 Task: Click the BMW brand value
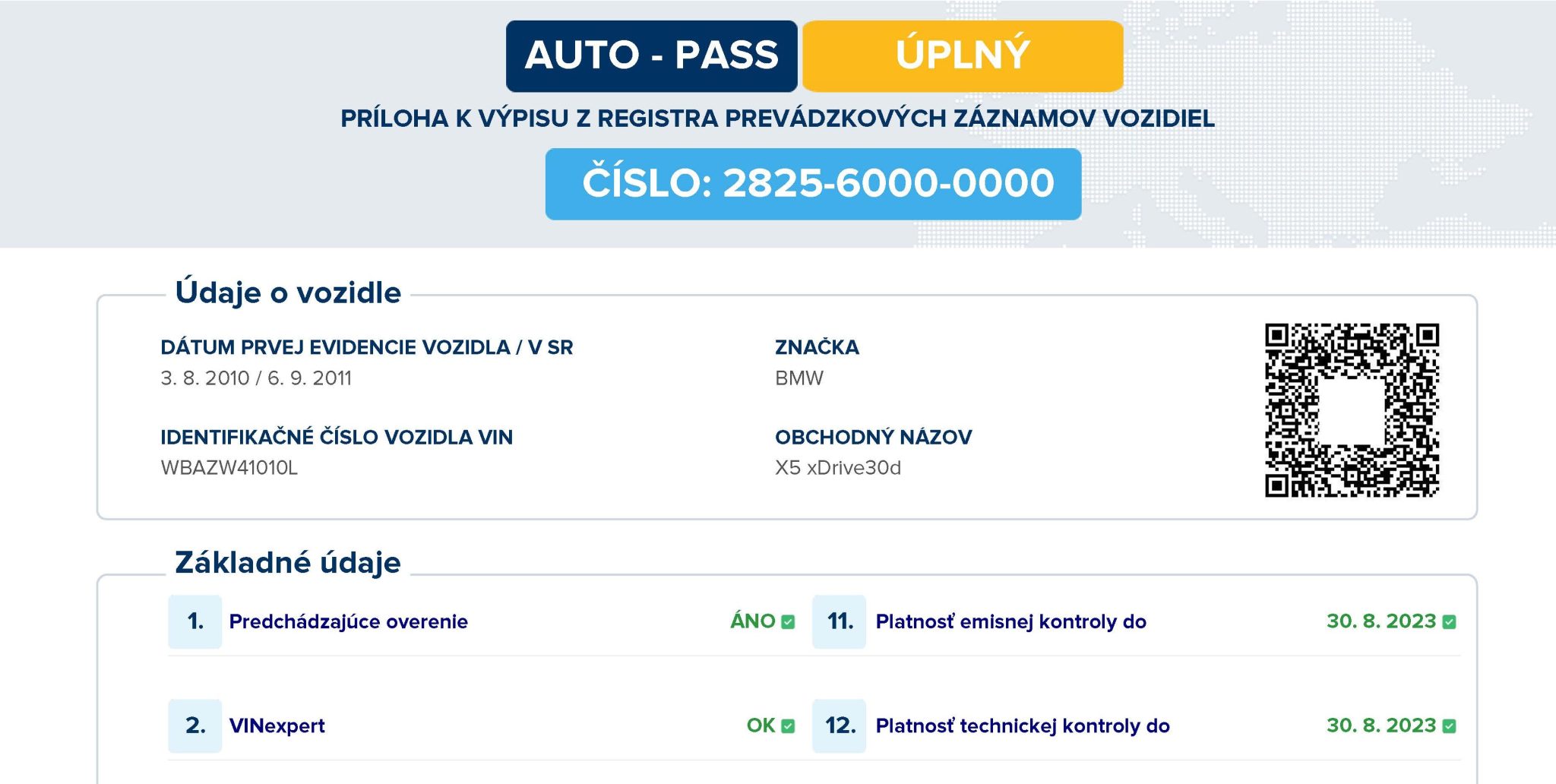point(799,378)
